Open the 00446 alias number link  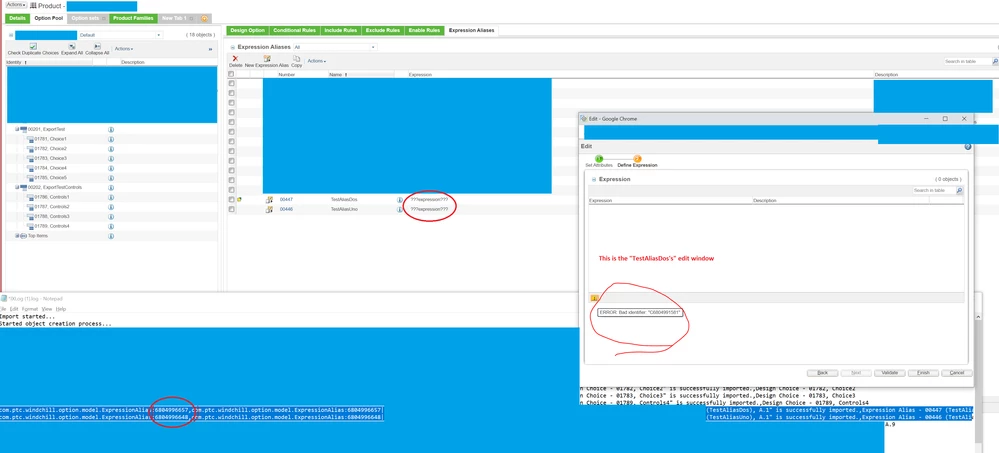(x=286, y=209)
